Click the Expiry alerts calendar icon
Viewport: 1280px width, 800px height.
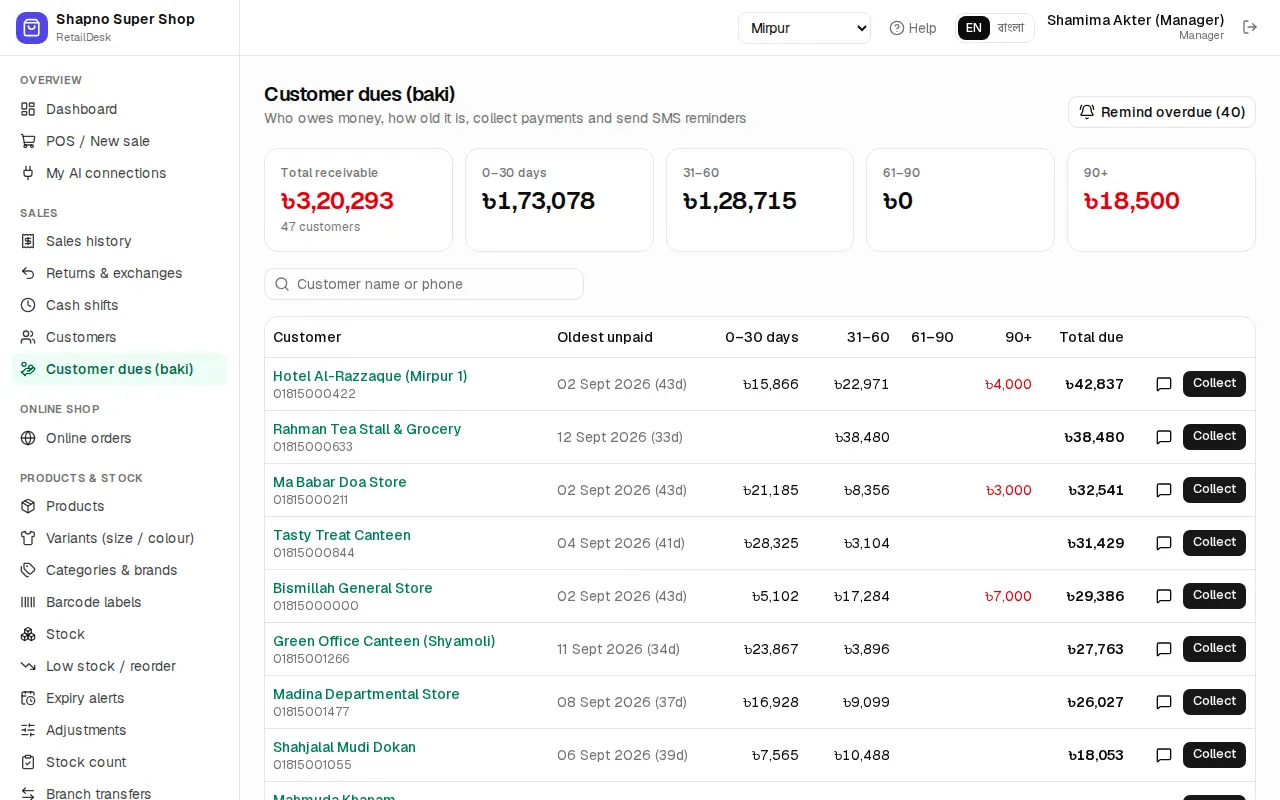28,698
